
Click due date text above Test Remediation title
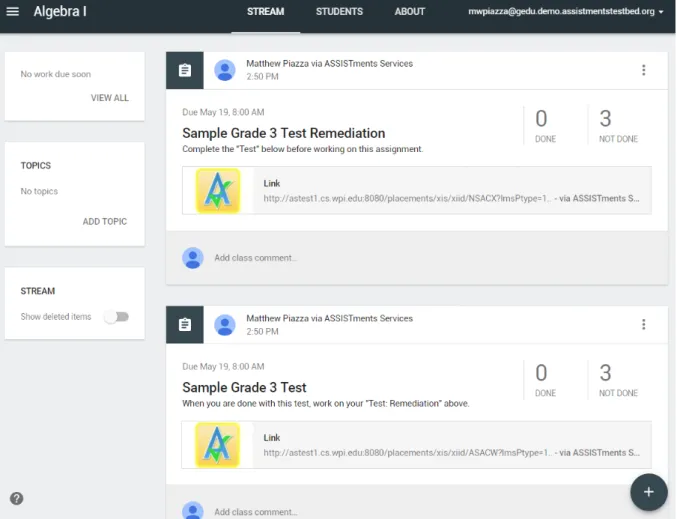(223, 112)
